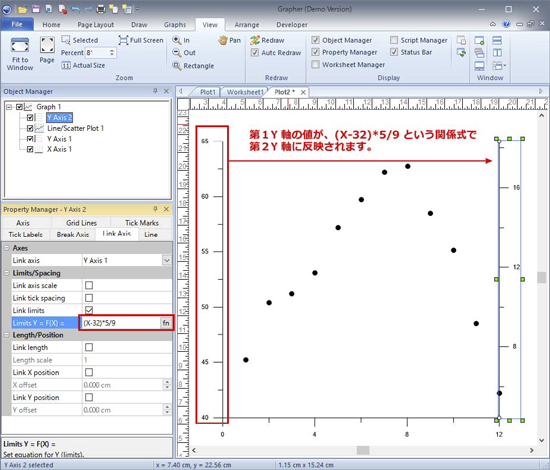Viewport: 550px width, 470px height.
Task: Enable the Link axis scale checkbox
Action: tap(89, 285)
